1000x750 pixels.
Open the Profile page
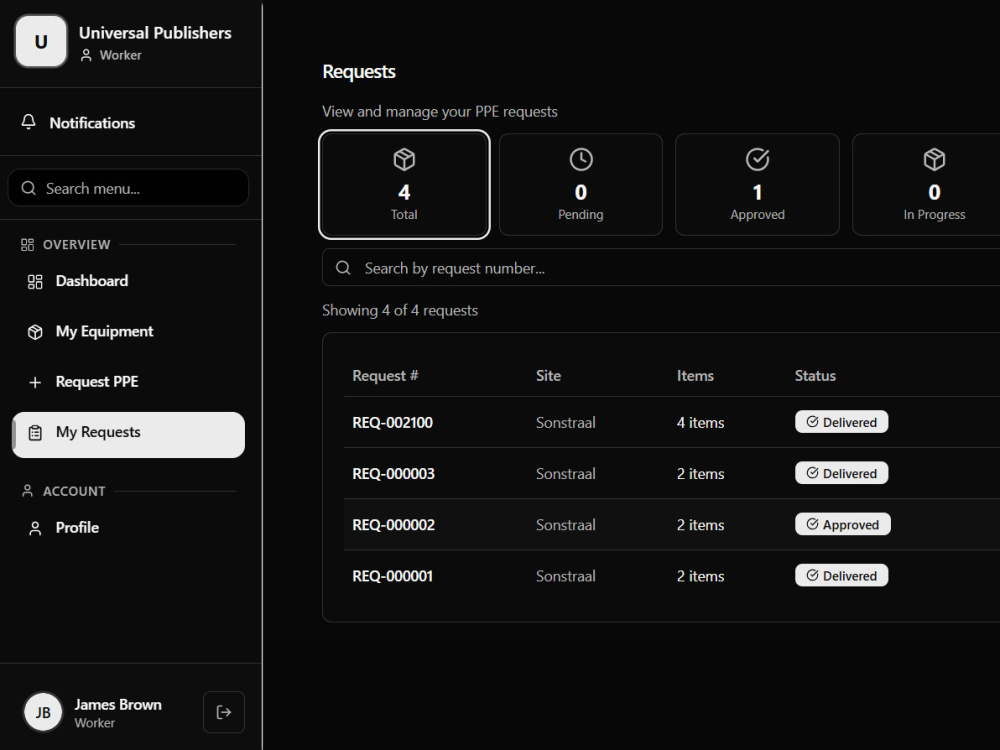click(x=128, y=528)
